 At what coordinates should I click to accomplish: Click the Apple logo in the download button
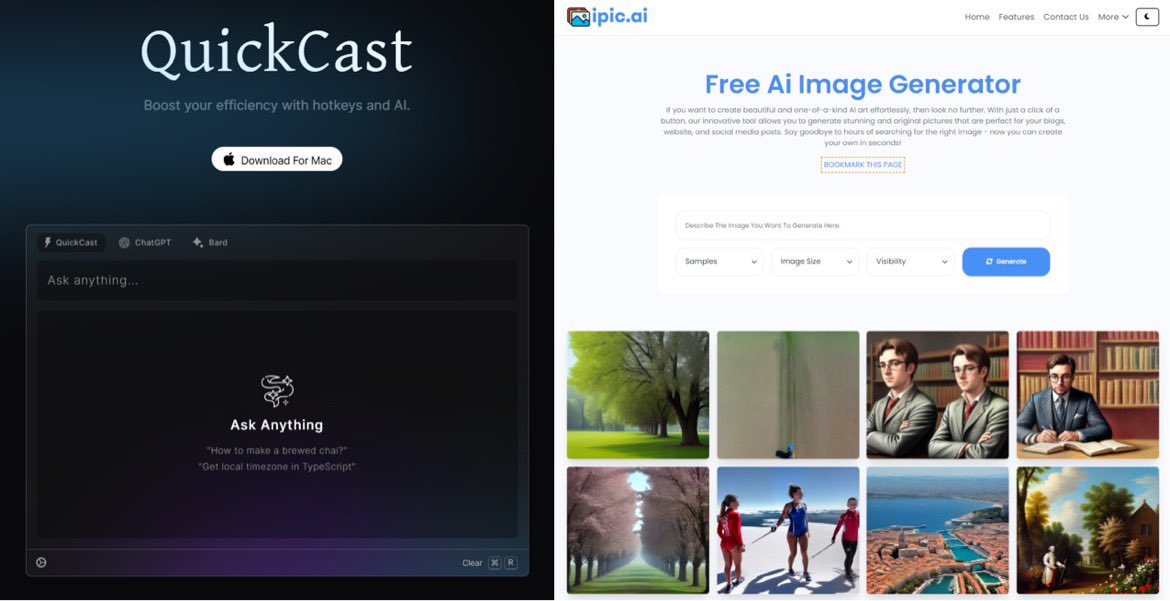tap(229, 159)
